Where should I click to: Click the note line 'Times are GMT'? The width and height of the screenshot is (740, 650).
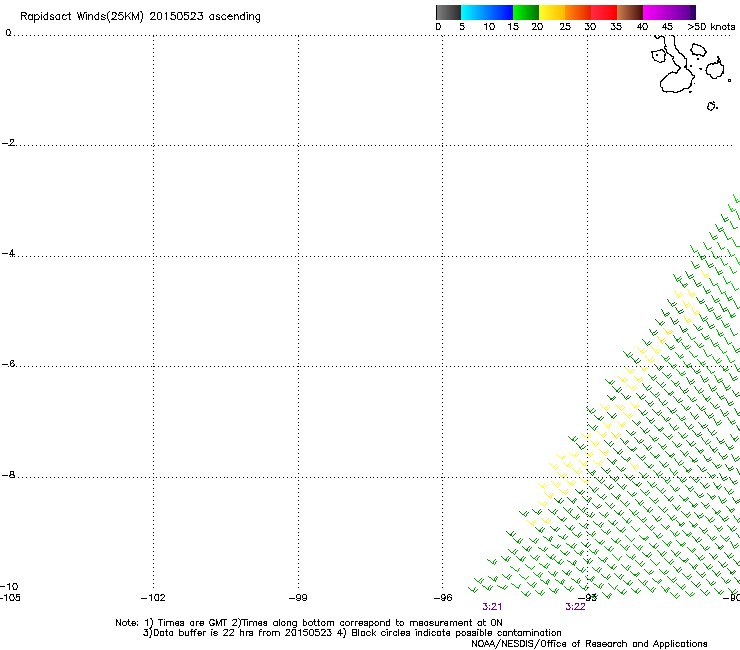192,623
